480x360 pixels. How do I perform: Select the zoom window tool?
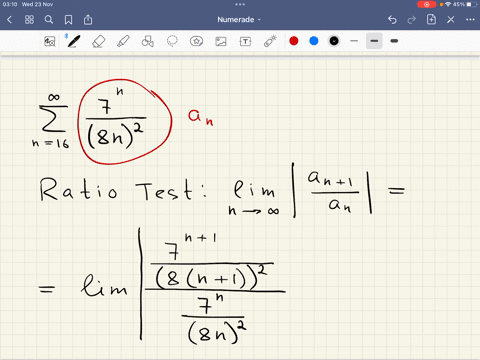pos(50,41)
